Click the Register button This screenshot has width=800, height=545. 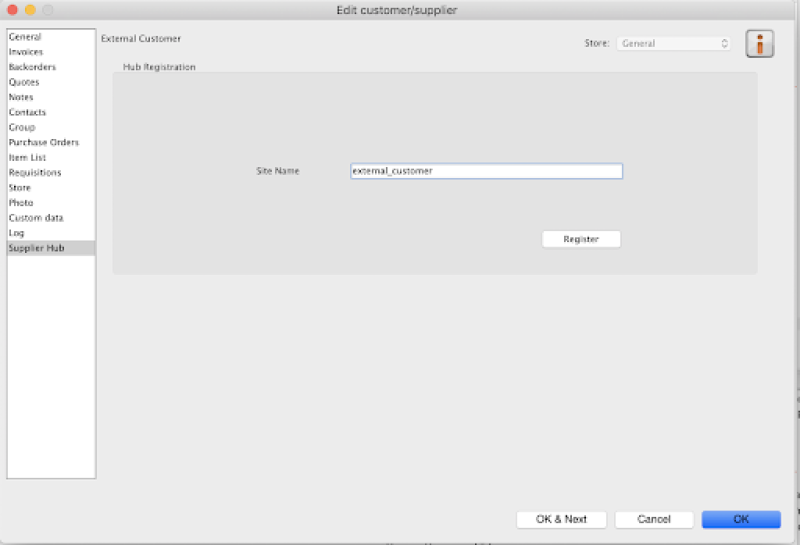(581, 240)
